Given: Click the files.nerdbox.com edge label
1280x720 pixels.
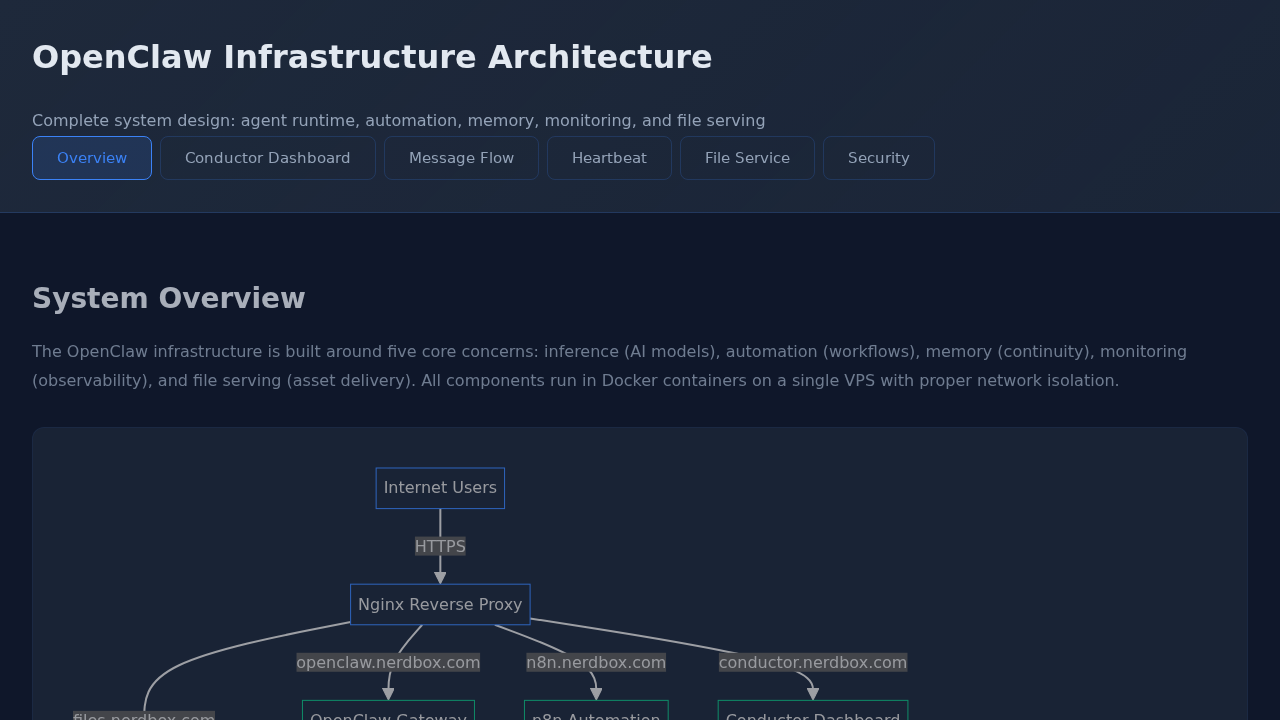Looking at the screenshot, I should tap(144, 716).
